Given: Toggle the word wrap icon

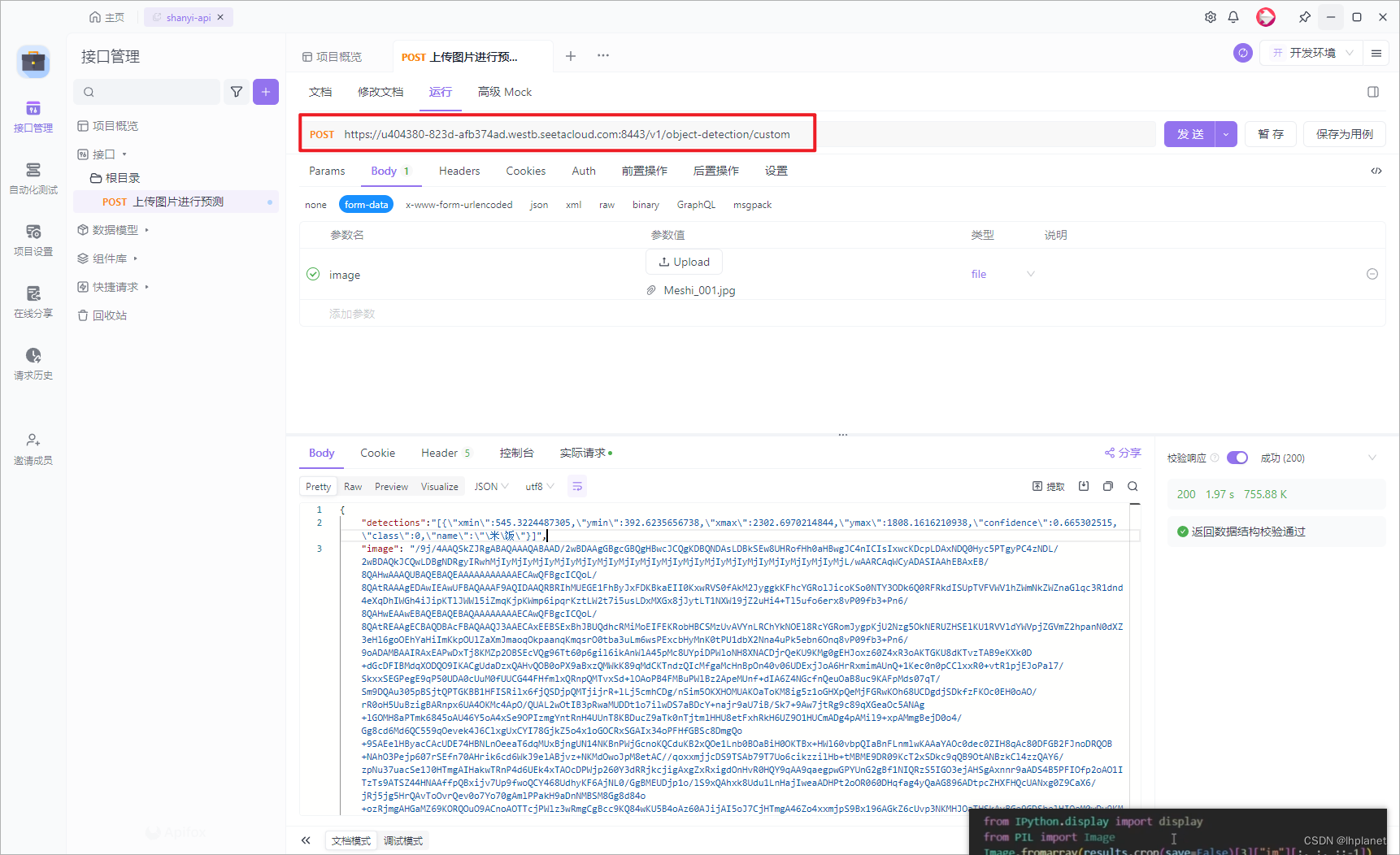Looking at the screenshot, I should pos(577,486).
